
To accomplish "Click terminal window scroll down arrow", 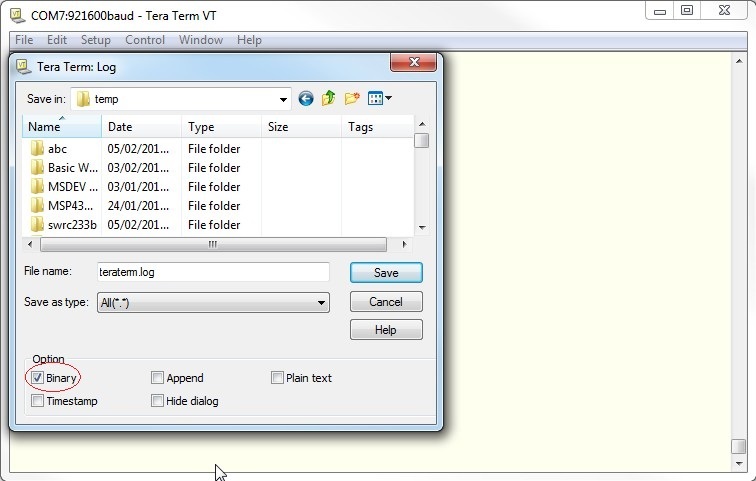I will (739, 464).
